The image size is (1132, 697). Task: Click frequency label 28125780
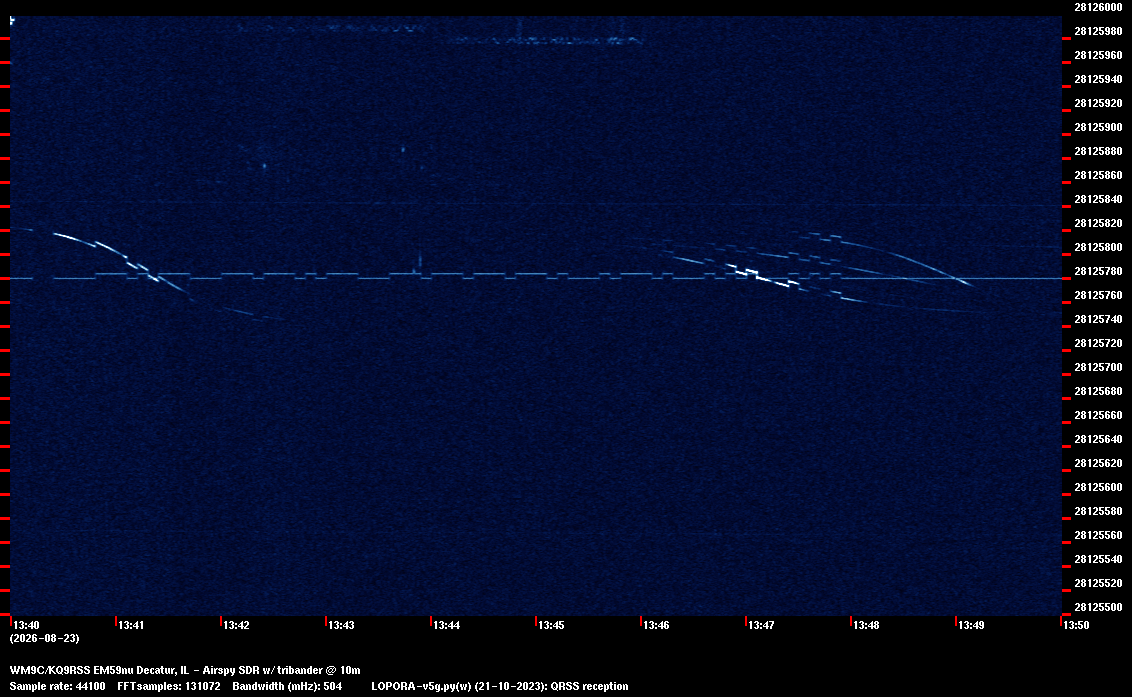pyautogui.click(x=1098, y=271)
